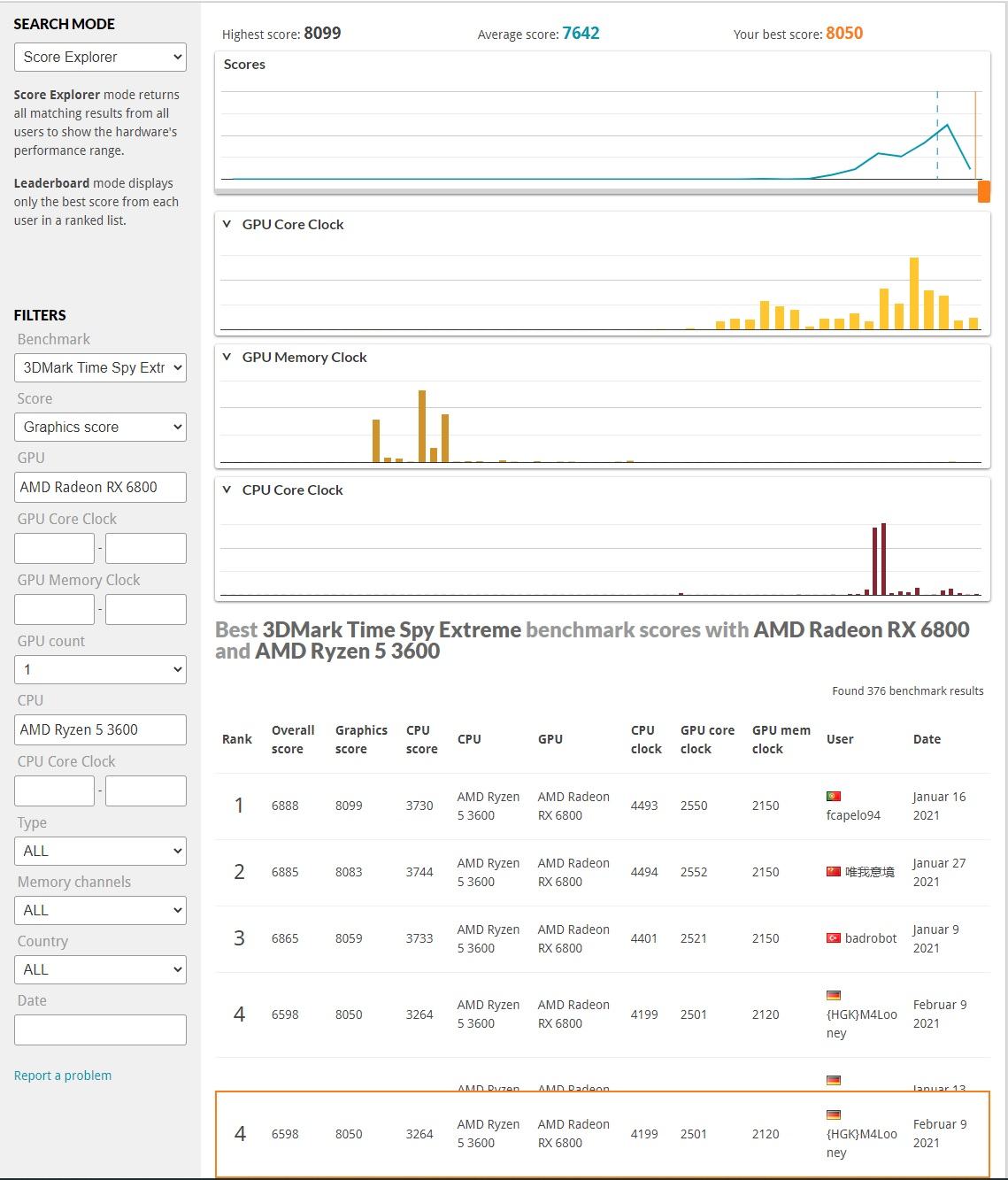The width and height of the screenshot is (1008, 1180).
Task: Click the GPU mem clock column header
Action: pos(781,739)
